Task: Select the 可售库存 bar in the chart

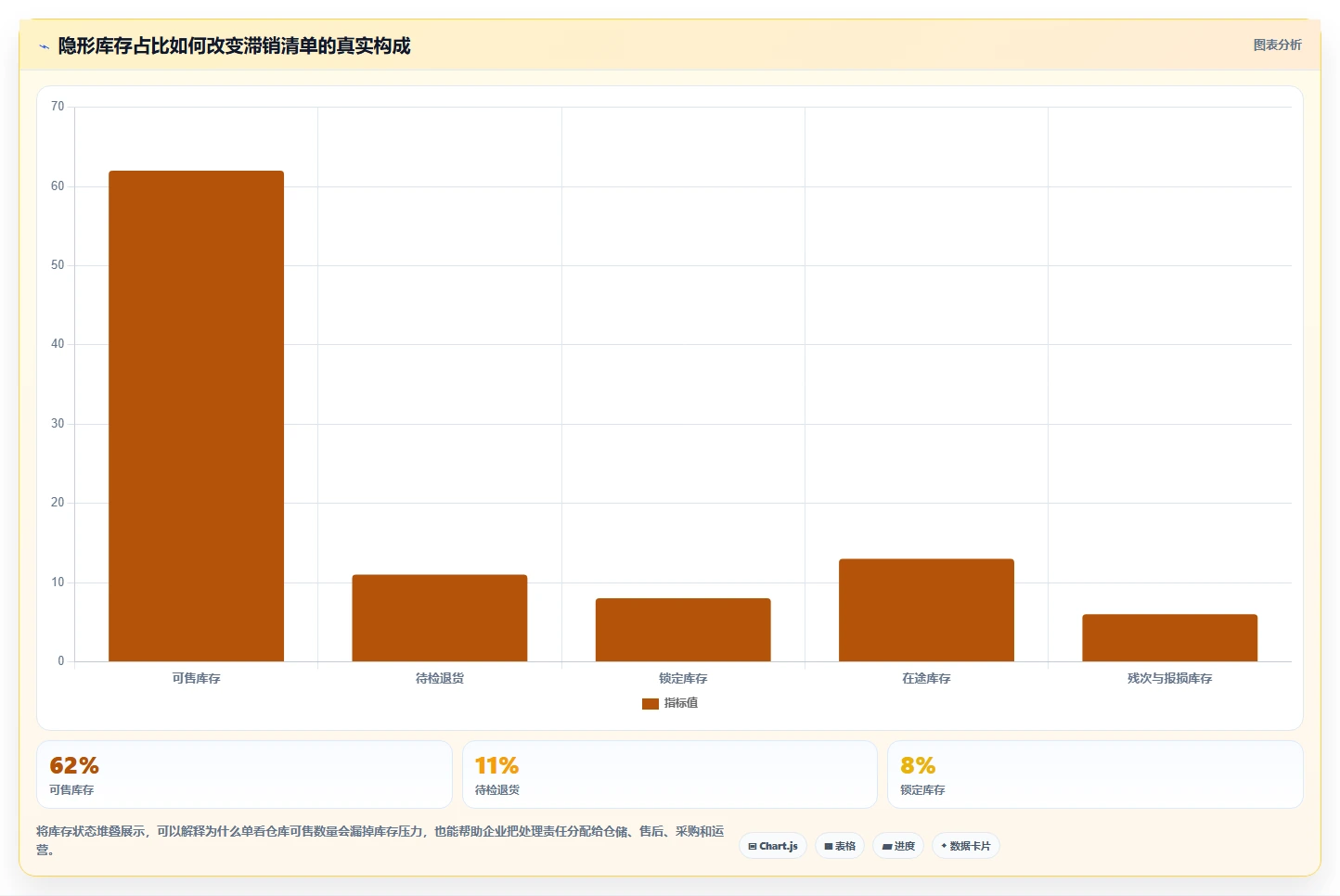Action: pyautogui.click(x=196, y=416)
